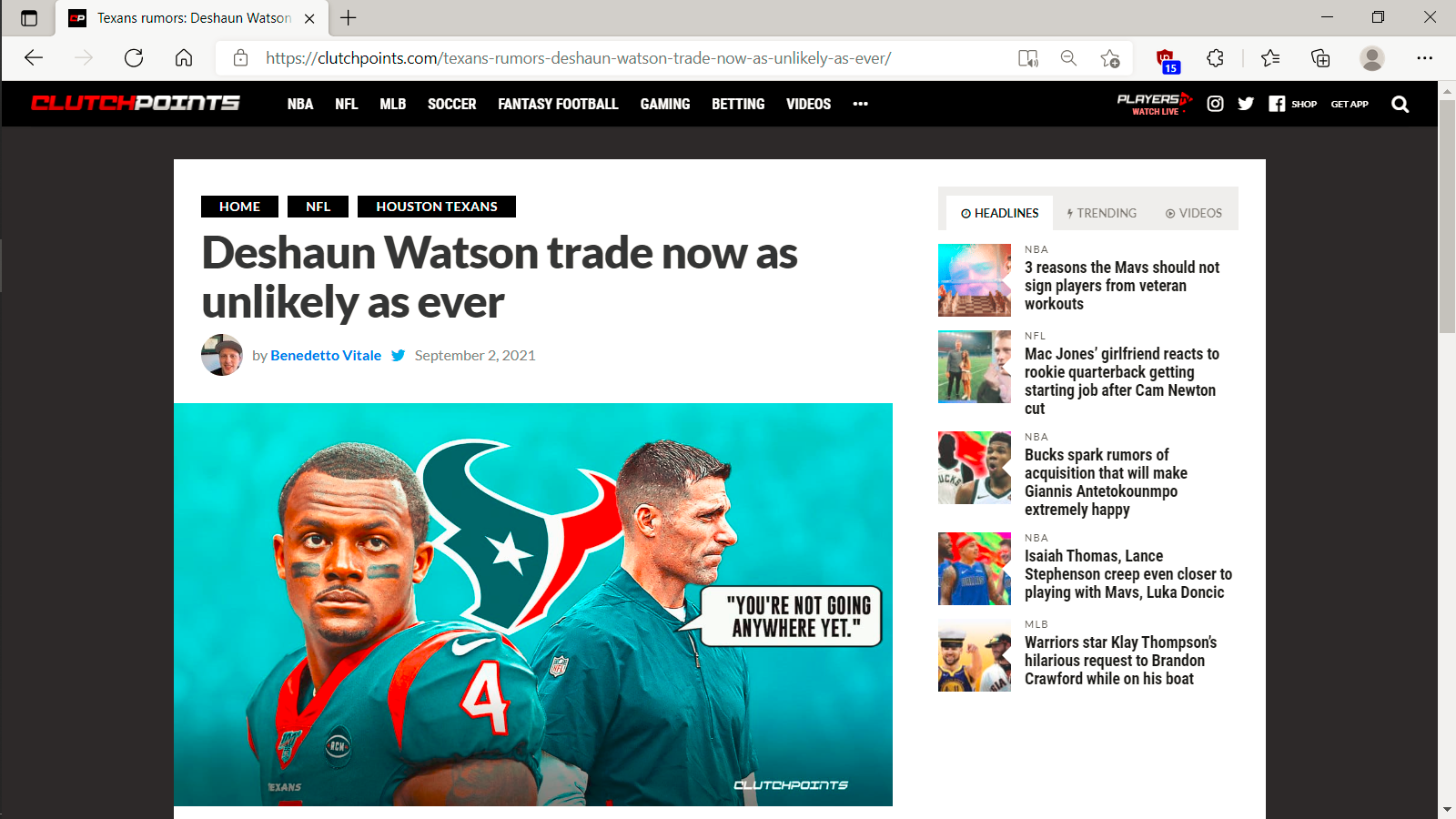
Task: Open the NFL nav menu
Action: click(x=346, y=104)
